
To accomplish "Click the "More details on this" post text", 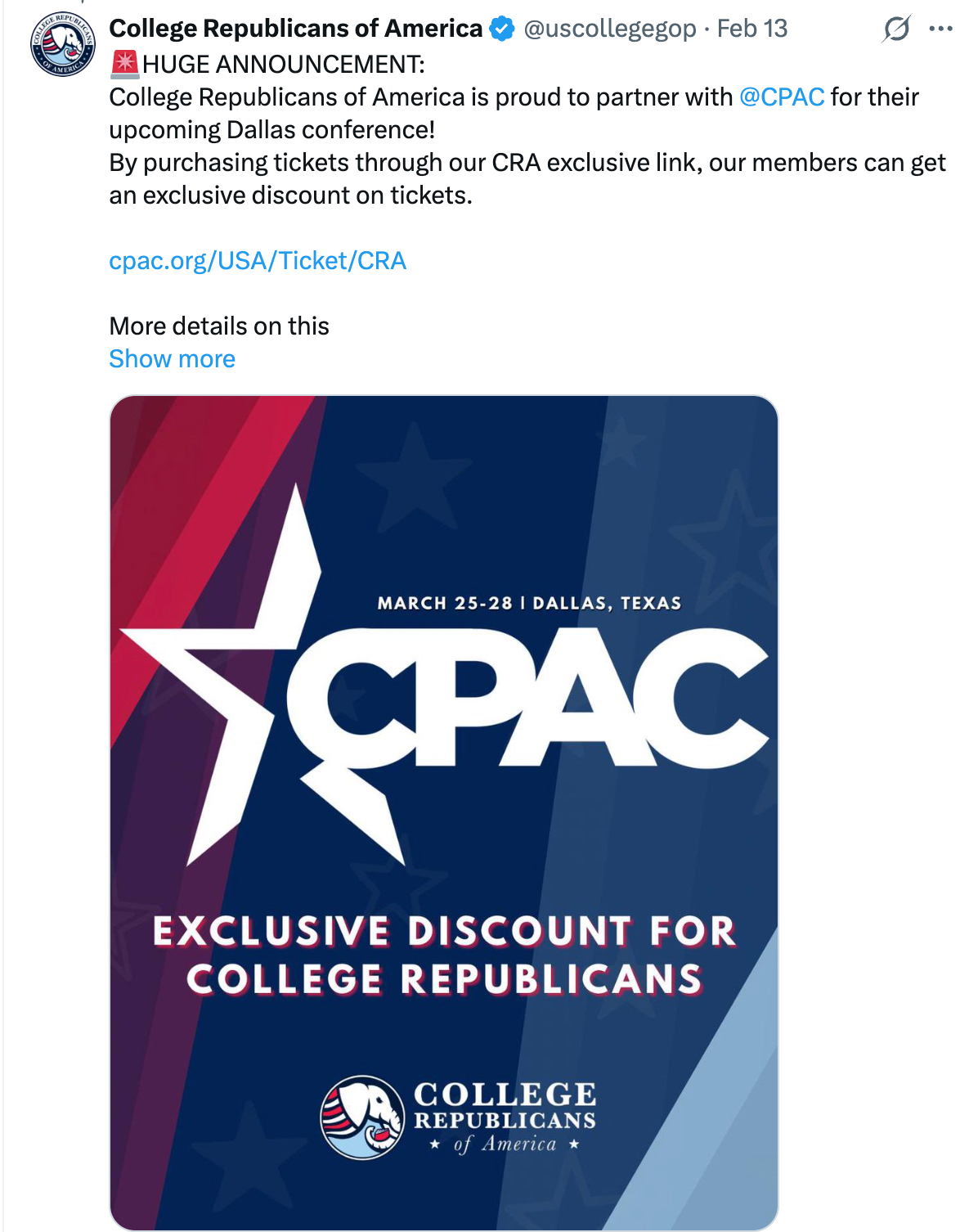I will pyautogui.click(x=219, y=326).
